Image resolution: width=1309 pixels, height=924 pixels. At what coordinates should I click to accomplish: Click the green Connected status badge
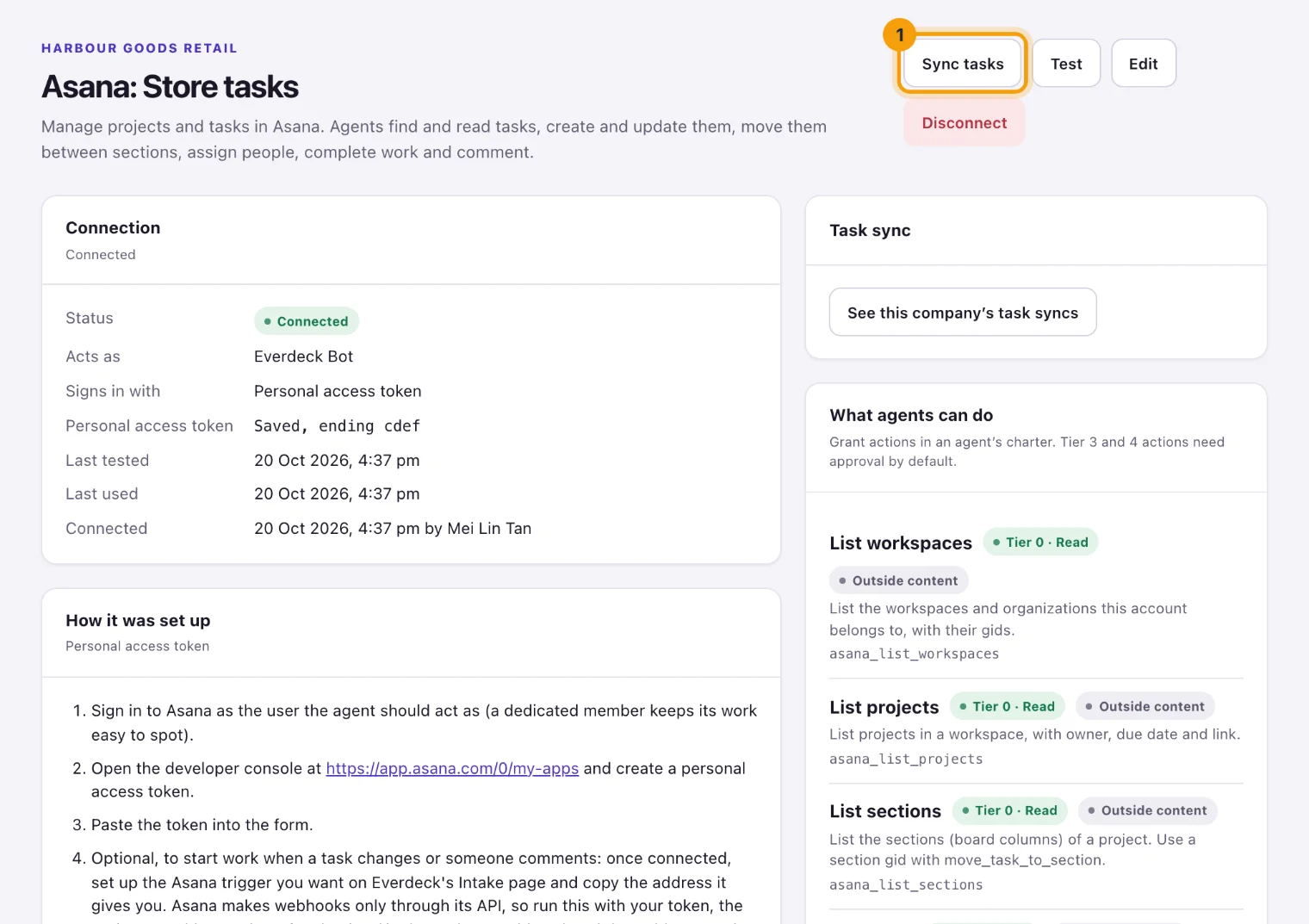[307, 321]
